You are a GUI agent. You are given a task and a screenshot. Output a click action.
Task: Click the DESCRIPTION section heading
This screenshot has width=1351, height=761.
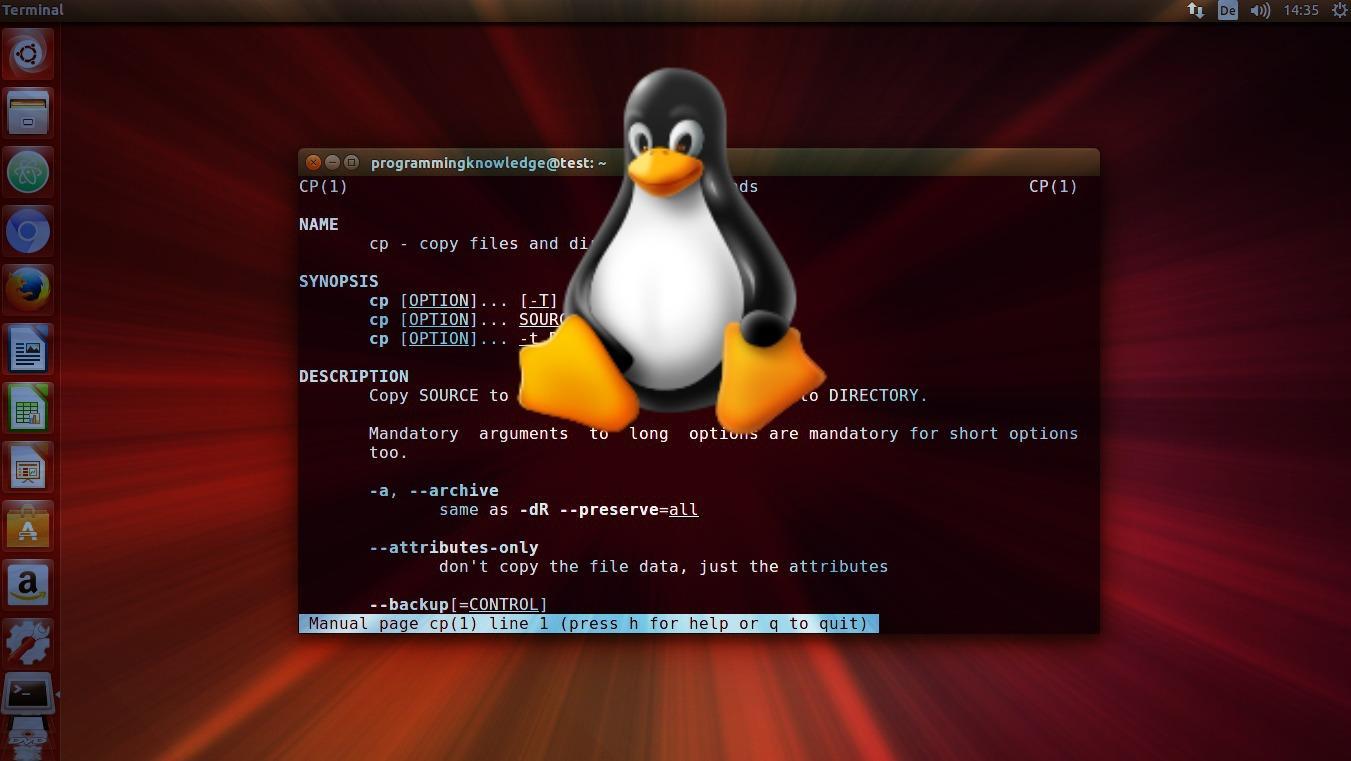[354, 376]
